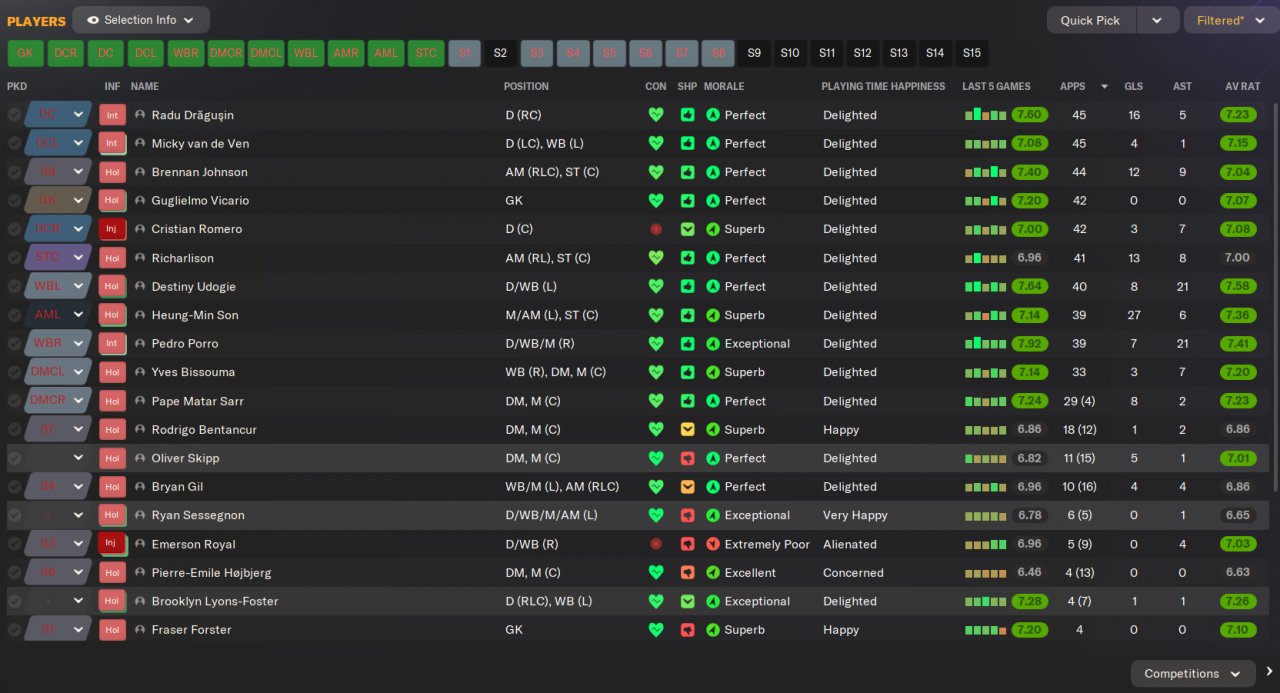
Task: Expand the arrow next to Quick Pick
Action: coord(1157,20)
